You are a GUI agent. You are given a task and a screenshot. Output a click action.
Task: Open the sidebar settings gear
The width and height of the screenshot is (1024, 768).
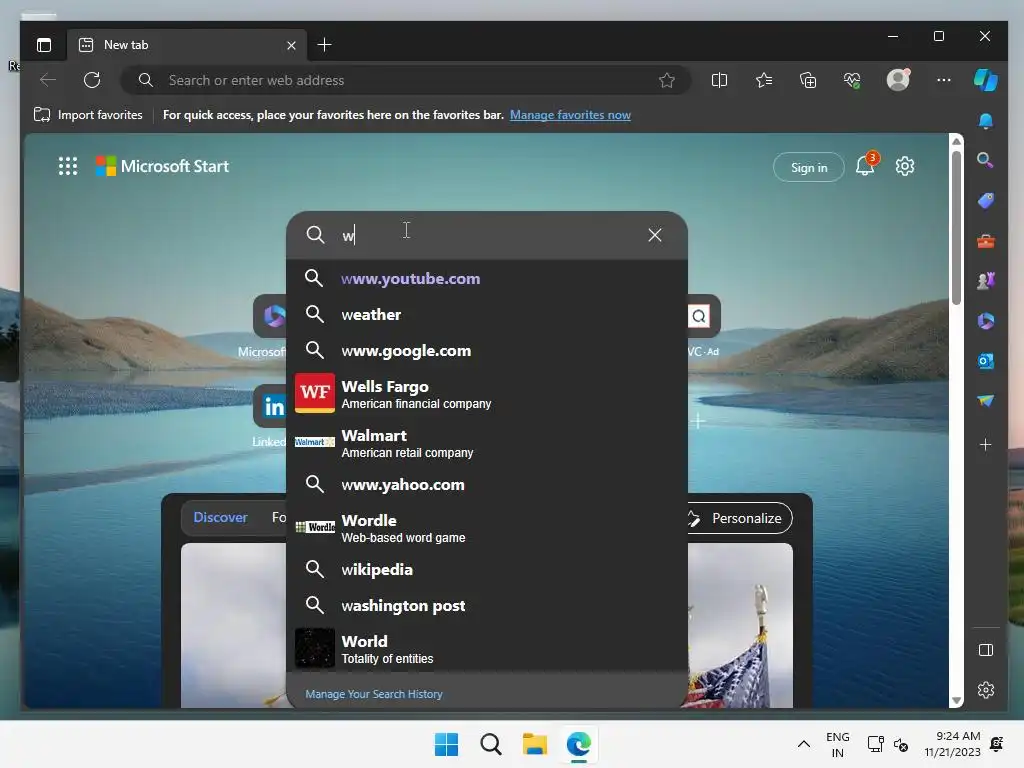pyautogui.click(x=985, y=690)
